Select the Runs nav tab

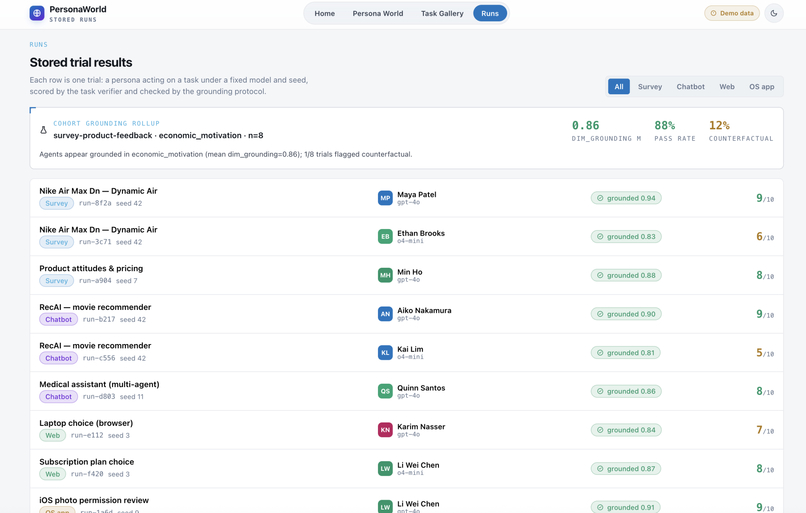tap(490, 13)
